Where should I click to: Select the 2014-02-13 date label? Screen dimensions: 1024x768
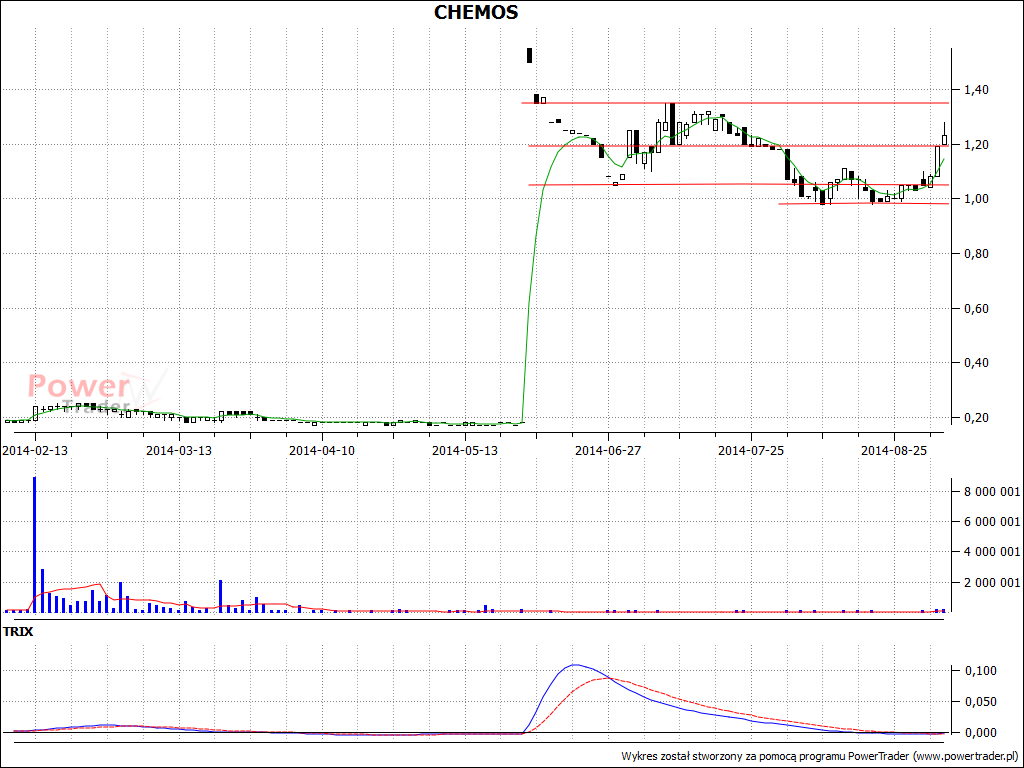(35, 451)
